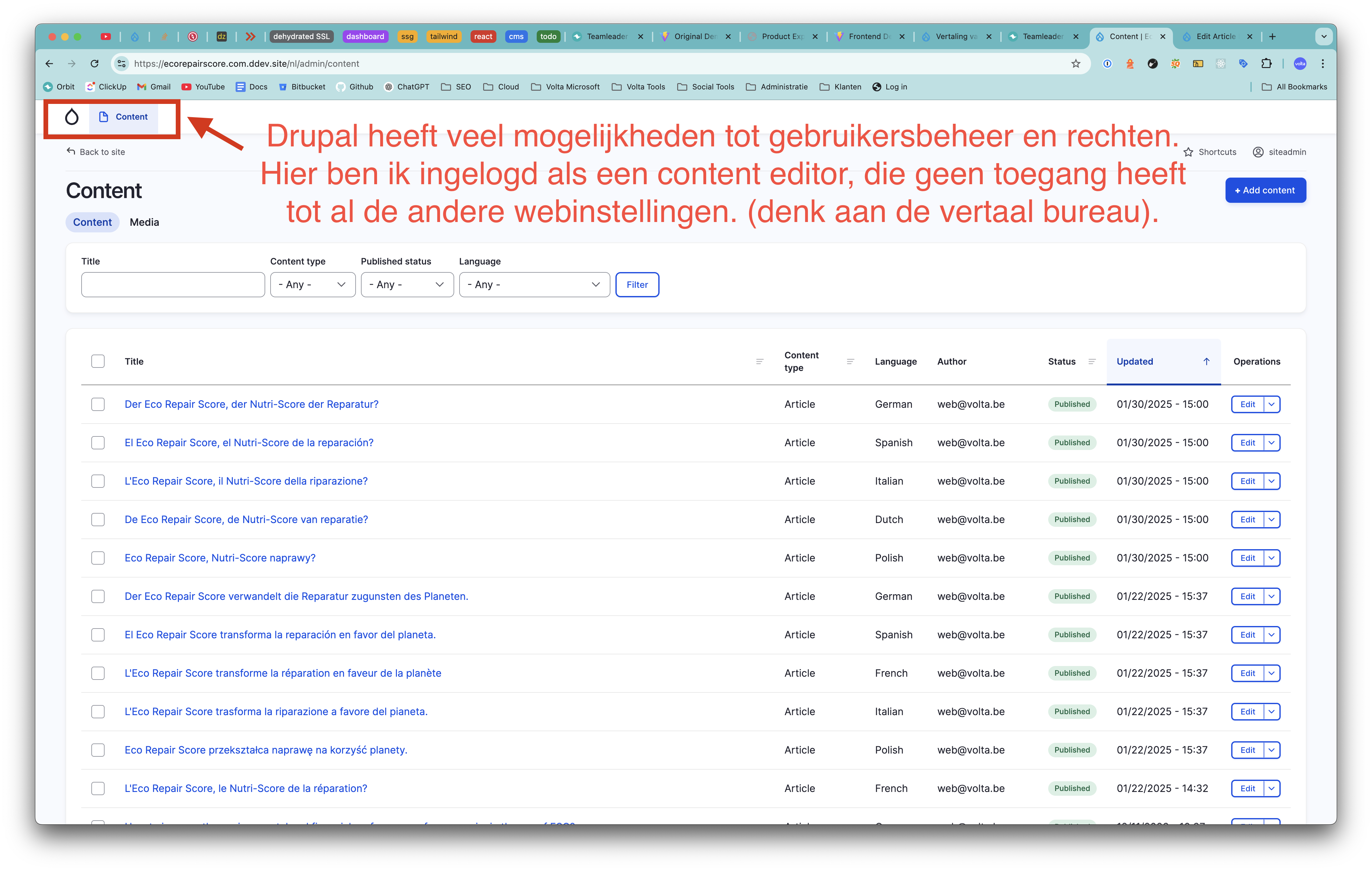Image resolution: width=1372 pixels, height=871 pixels.
Task: Bookmark this page with the star icon
Action: [x=1075, y=64]
